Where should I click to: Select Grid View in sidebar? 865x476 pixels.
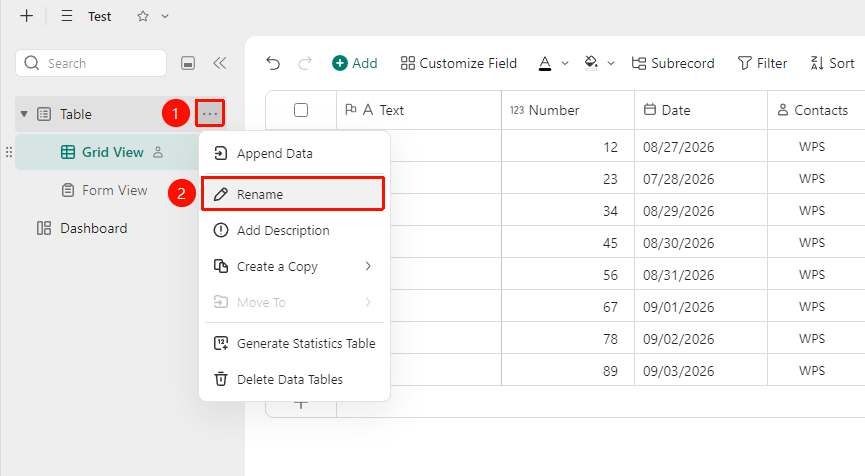click(113, 152)
